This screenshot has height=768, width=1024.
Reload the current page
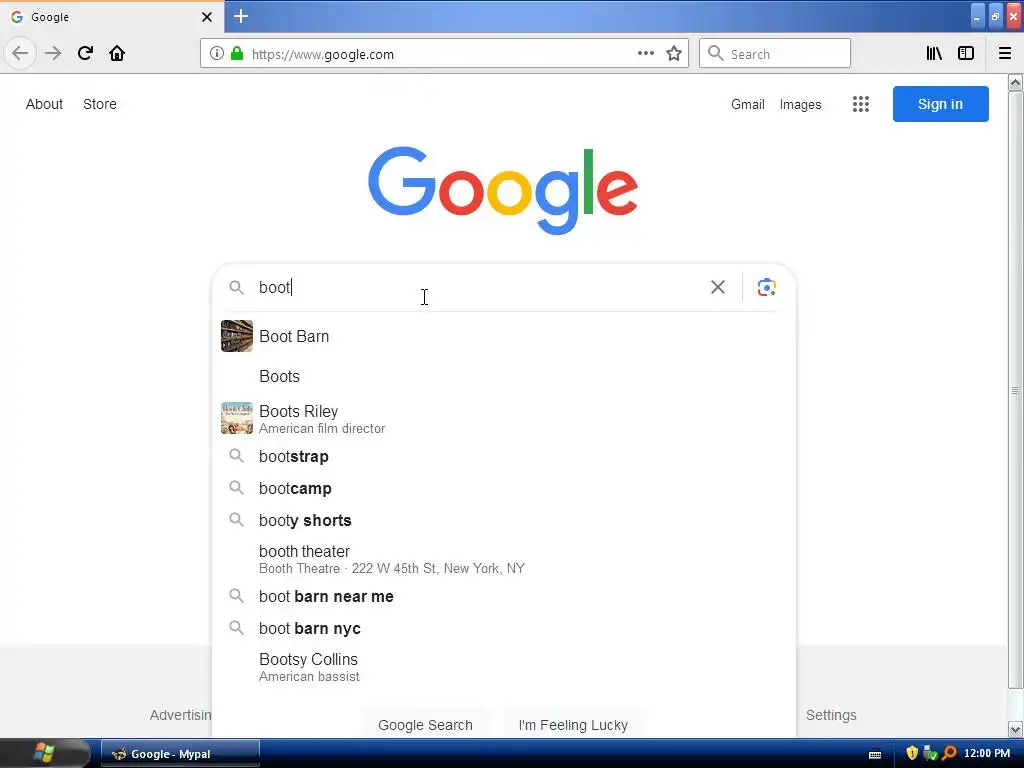click(85, 53)
